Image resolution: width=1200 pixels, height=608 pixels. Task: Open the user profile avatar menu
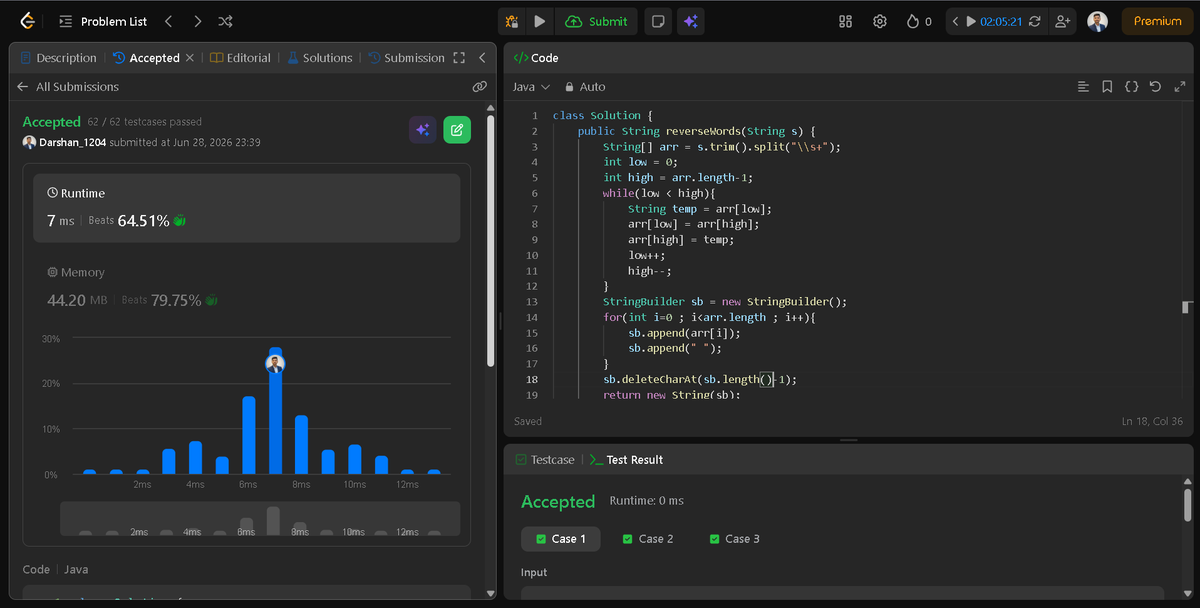click(1097, 21)
